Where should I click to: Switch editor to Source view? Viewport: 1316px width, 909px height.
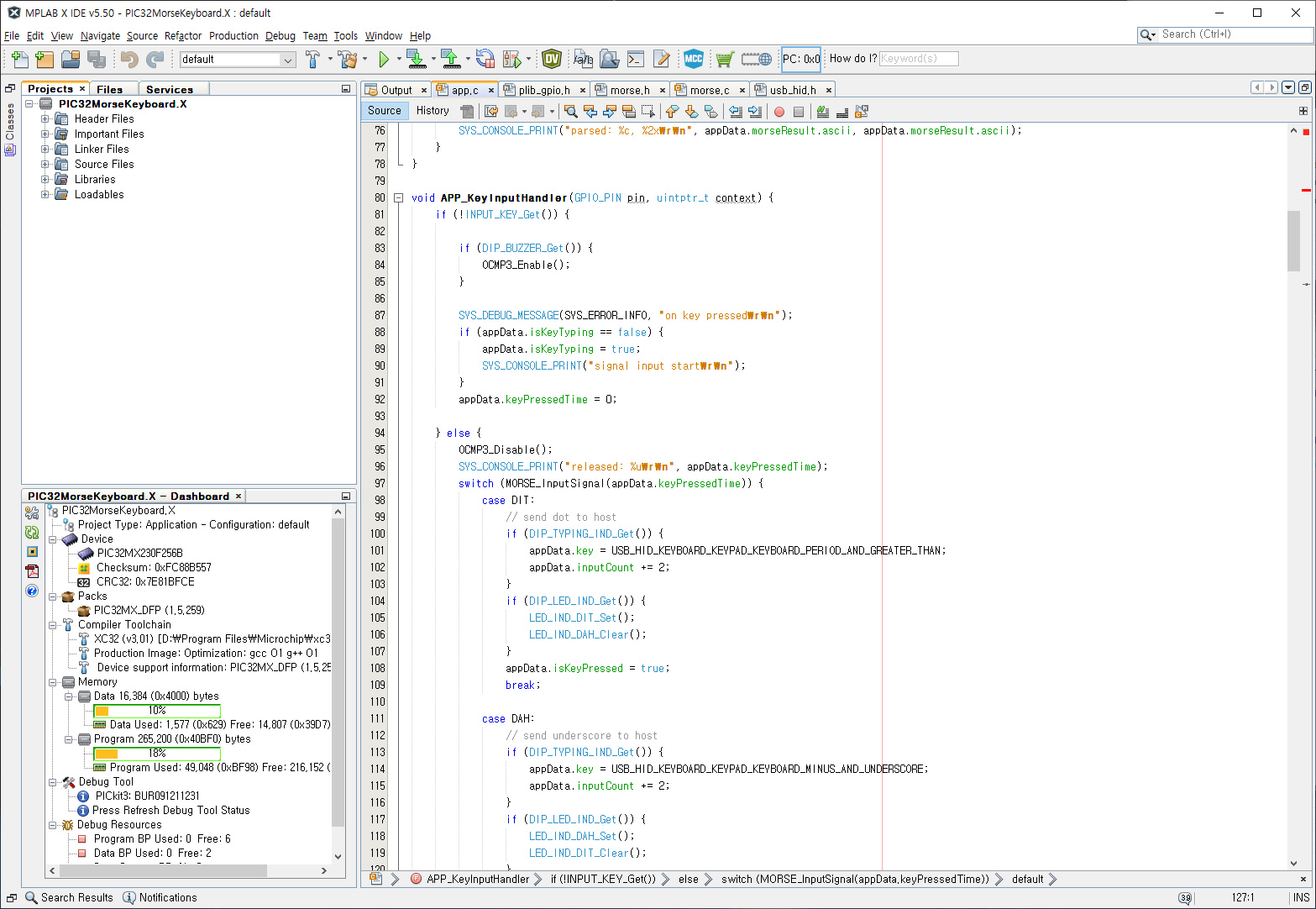tap(385, 111)
